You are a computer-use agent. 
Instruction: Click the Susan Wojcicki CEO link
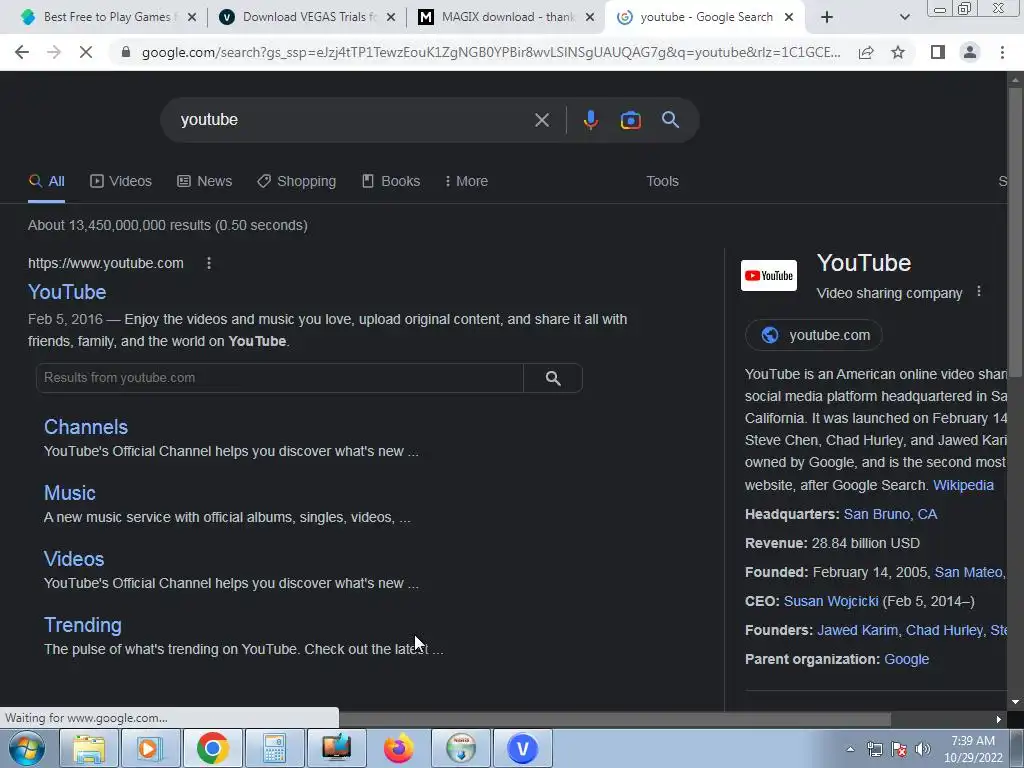pos(831,601)
